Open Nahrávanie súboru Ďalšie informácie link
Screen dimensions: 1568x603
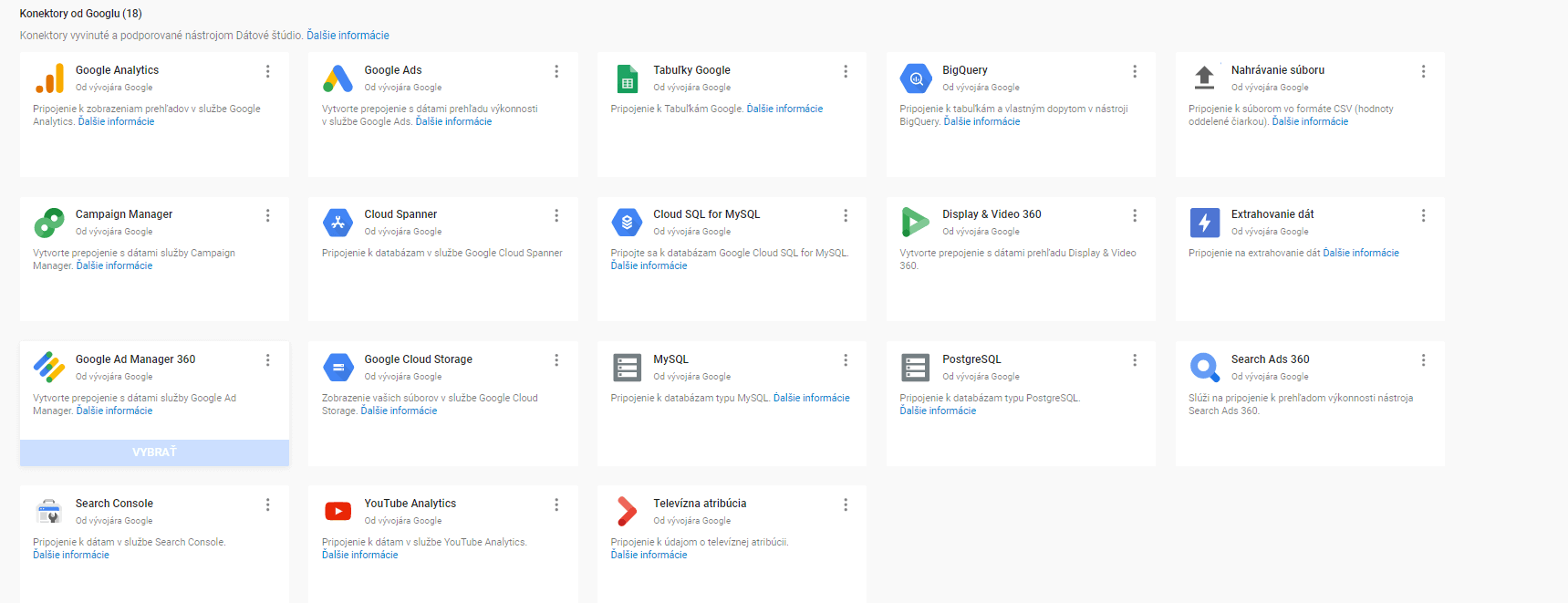click(1310, 121)
